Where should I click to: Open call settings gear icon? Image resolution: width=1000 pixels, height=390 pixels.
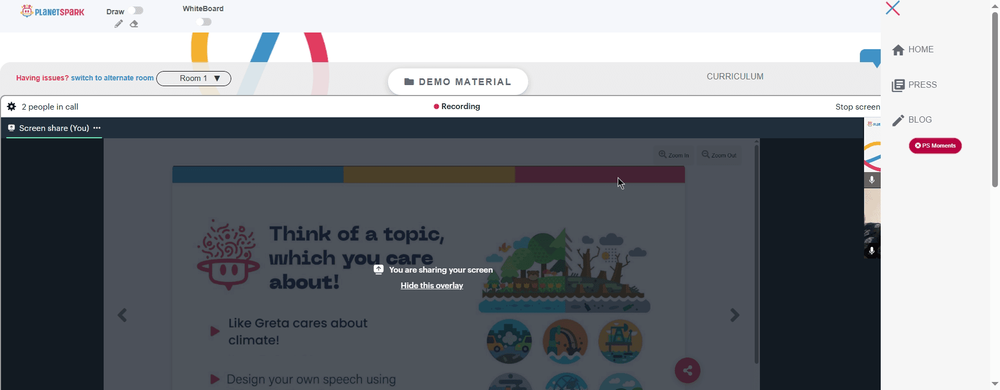[x=11, y=106]
